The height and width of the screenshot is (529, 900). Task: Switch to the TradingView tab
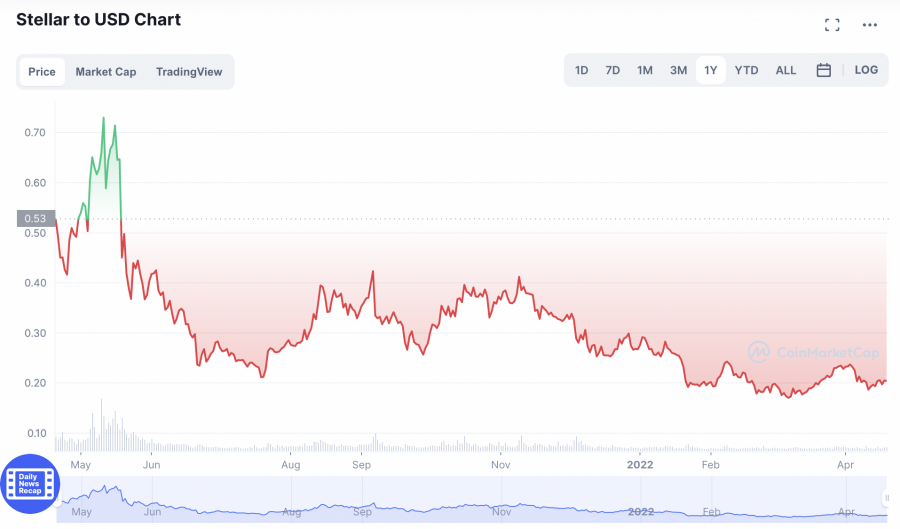coord(189,72)
